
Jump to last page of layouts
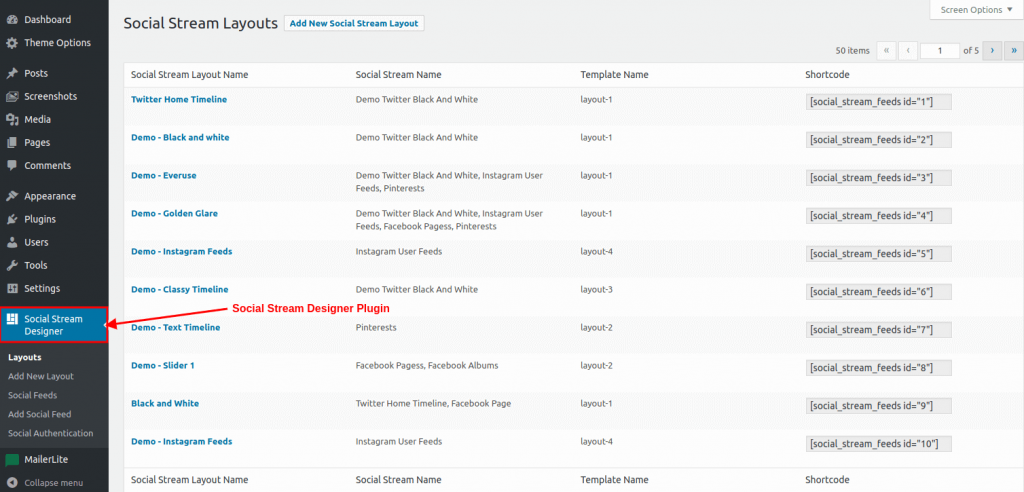coord(1014,50)
